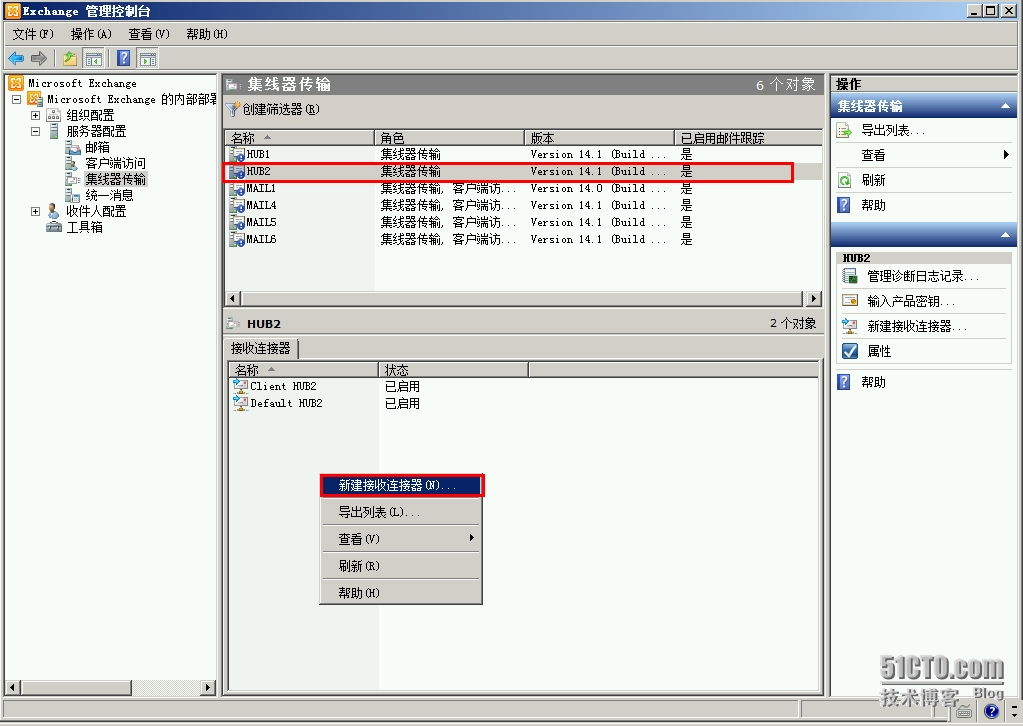The height and width of the screenshot is (726, 1023).
Task: Collapse the 服务器配置 tree node
Action: pos(35,131)
